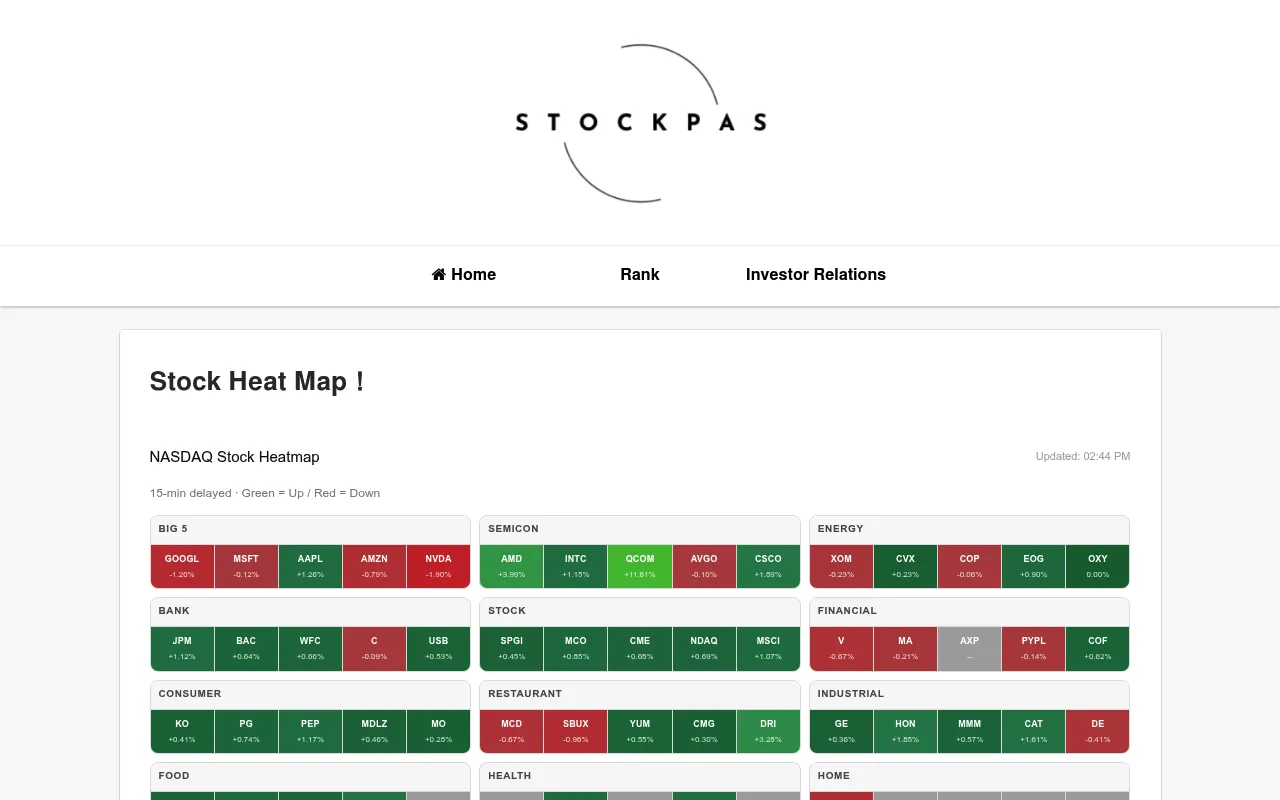Image resolution: width=1280 pixels, height=800 pixels.
Task: Select the DE tile
Action: (1097, 731)
